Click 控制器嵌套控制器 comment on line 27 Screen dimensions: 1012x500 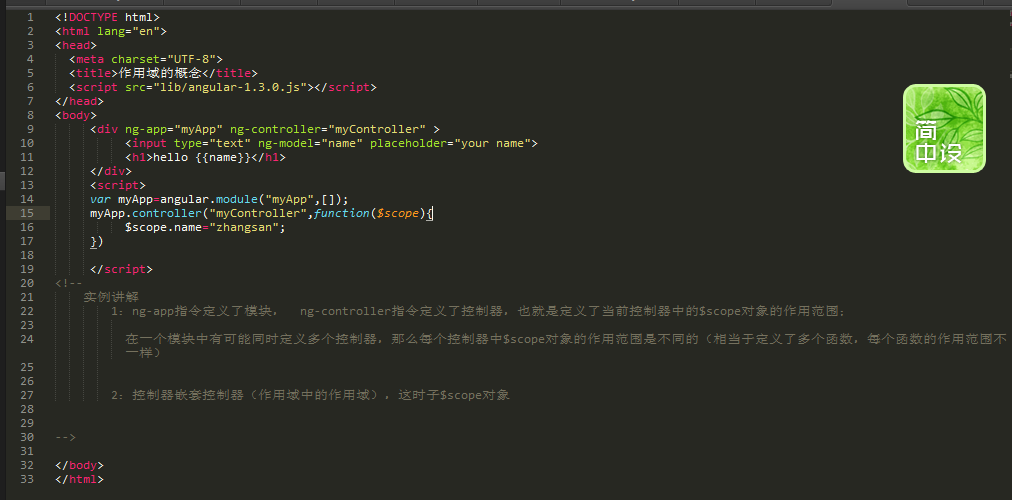tap(188, 395)
